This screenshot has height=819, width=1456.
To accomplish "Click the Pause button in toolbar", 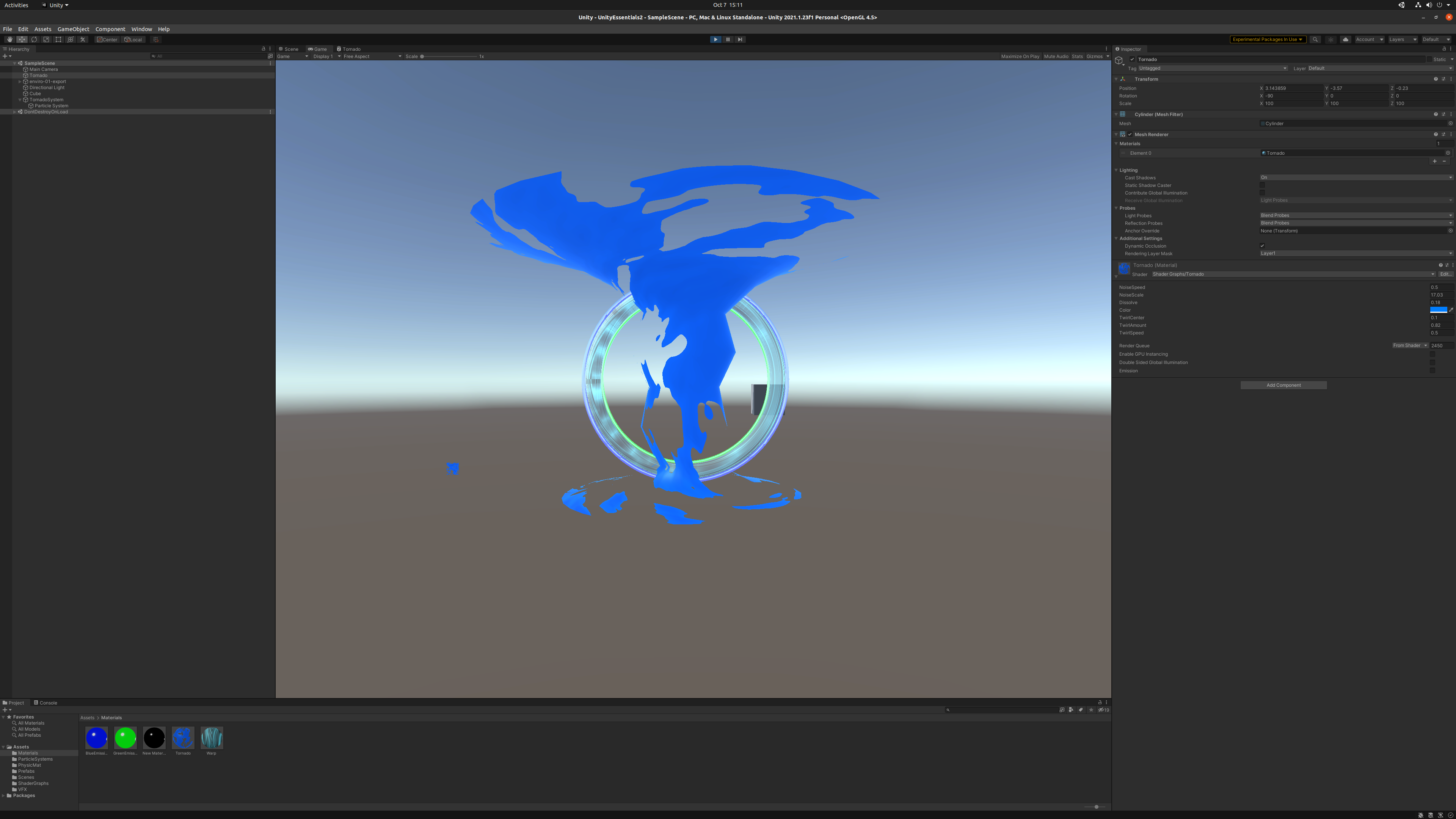I will point(728,39).
